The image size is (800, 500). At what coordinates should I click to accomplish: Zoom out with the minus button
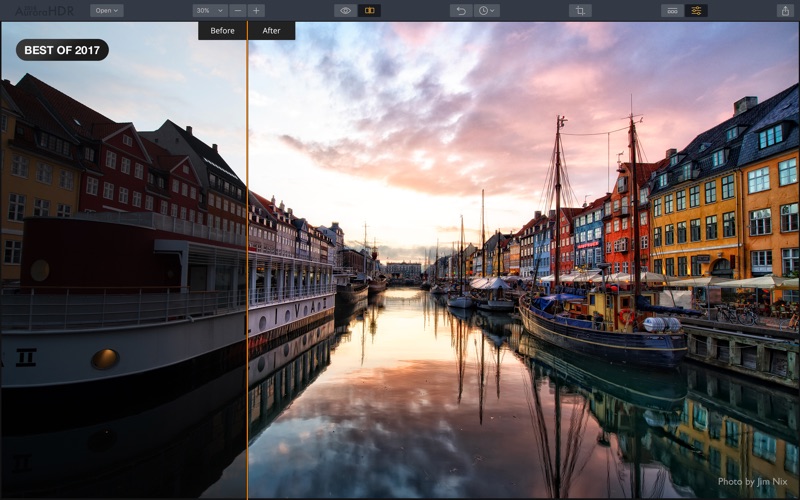click(237, 11)
